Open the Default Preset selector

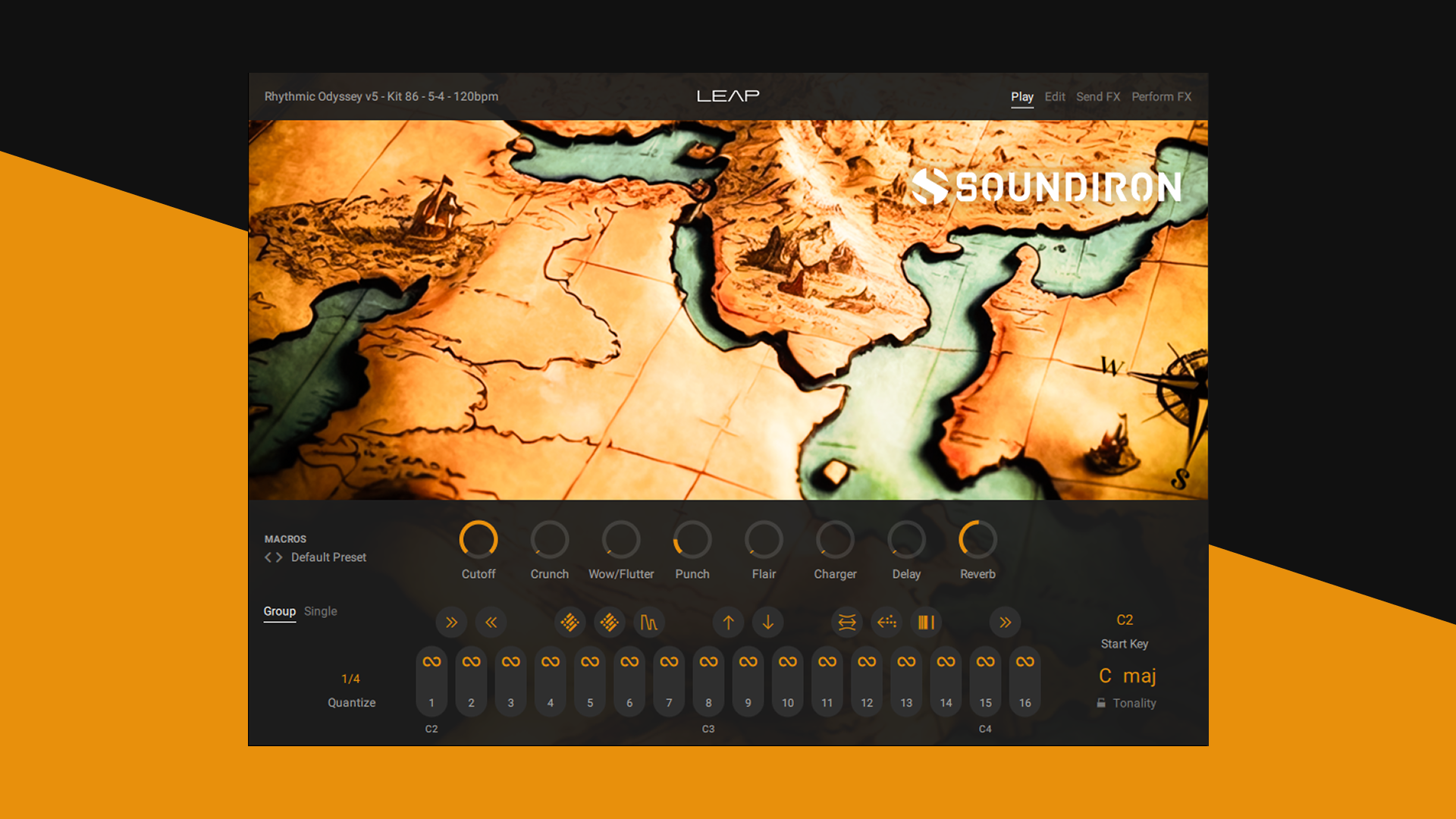[x=328, y=557]
